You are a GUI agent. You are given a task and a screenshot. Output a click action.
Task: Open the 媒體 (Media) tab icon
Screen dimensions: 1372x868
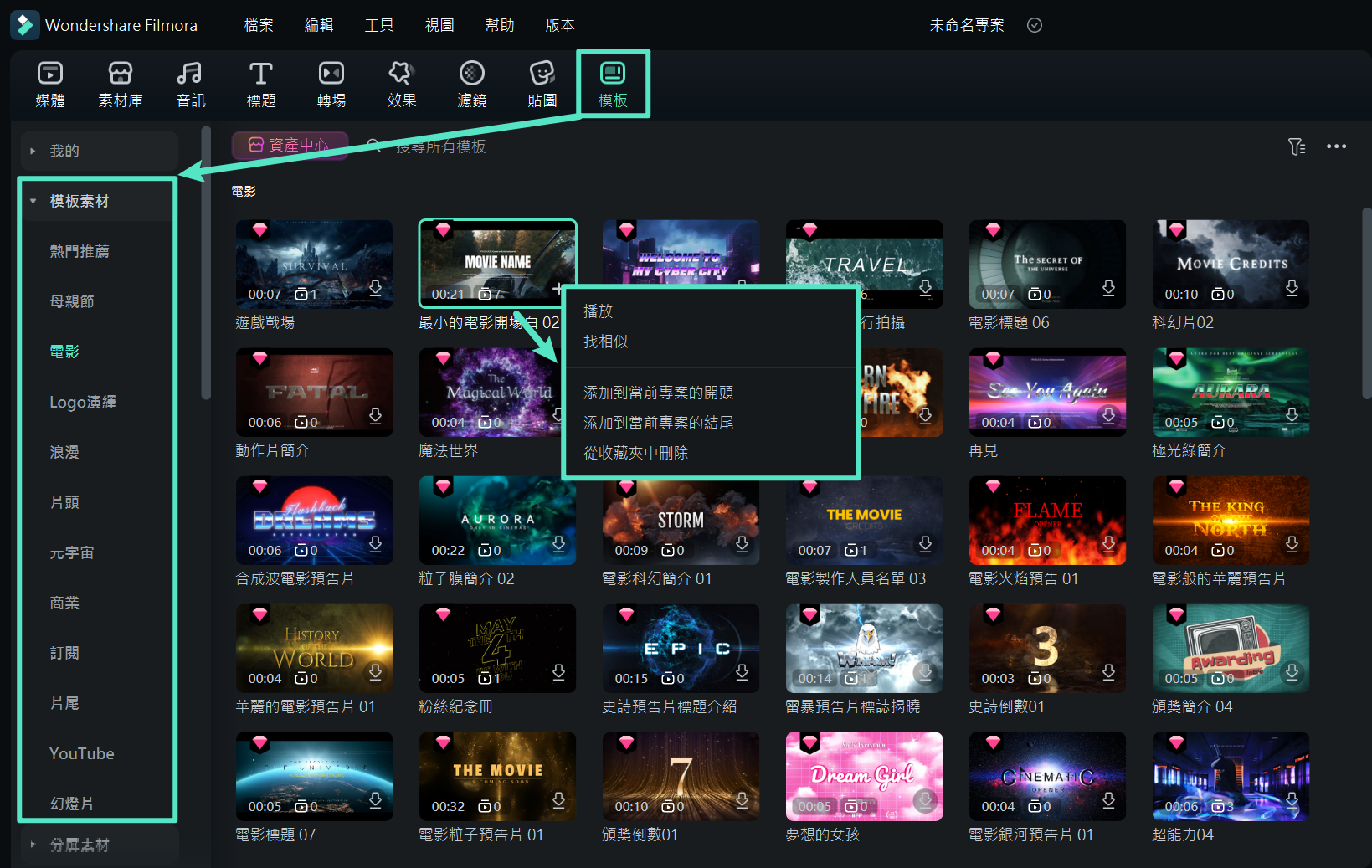click(50, 74)
